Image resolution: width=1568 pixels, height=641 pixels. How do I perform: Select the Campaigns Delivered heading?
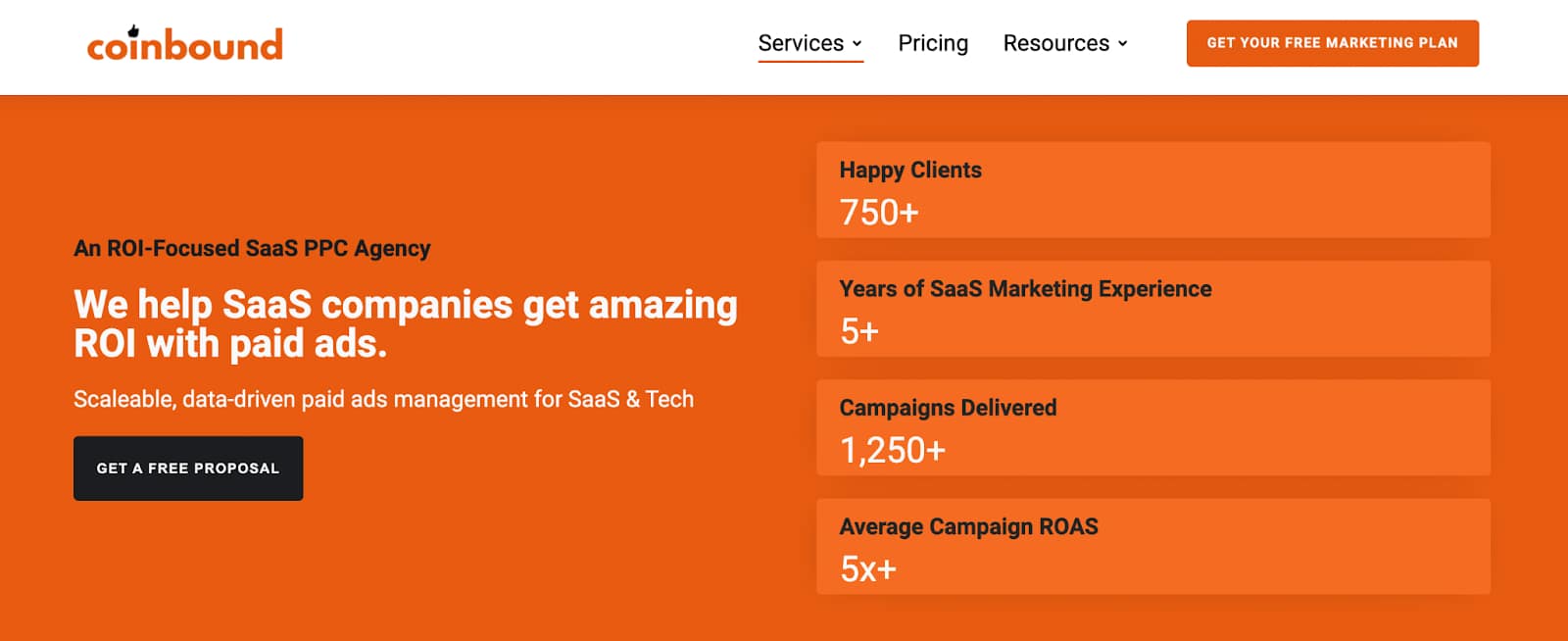pos(948,408)
